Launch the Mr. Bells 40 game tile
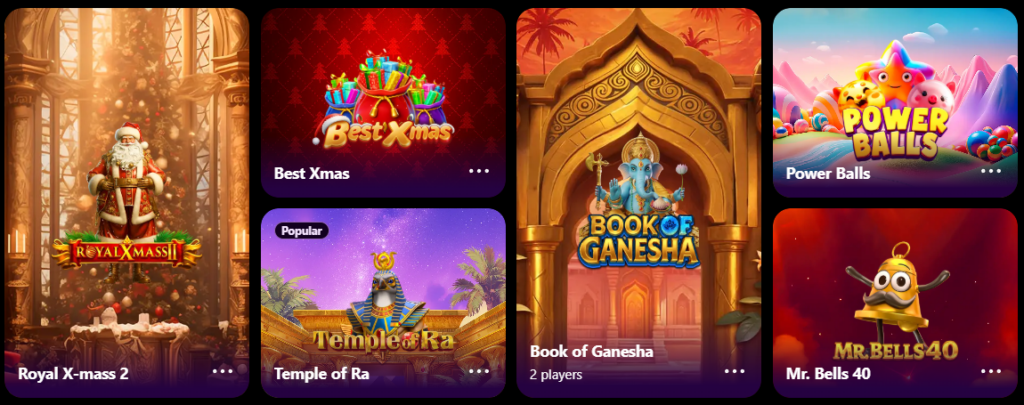 click(x=895, y=303)
